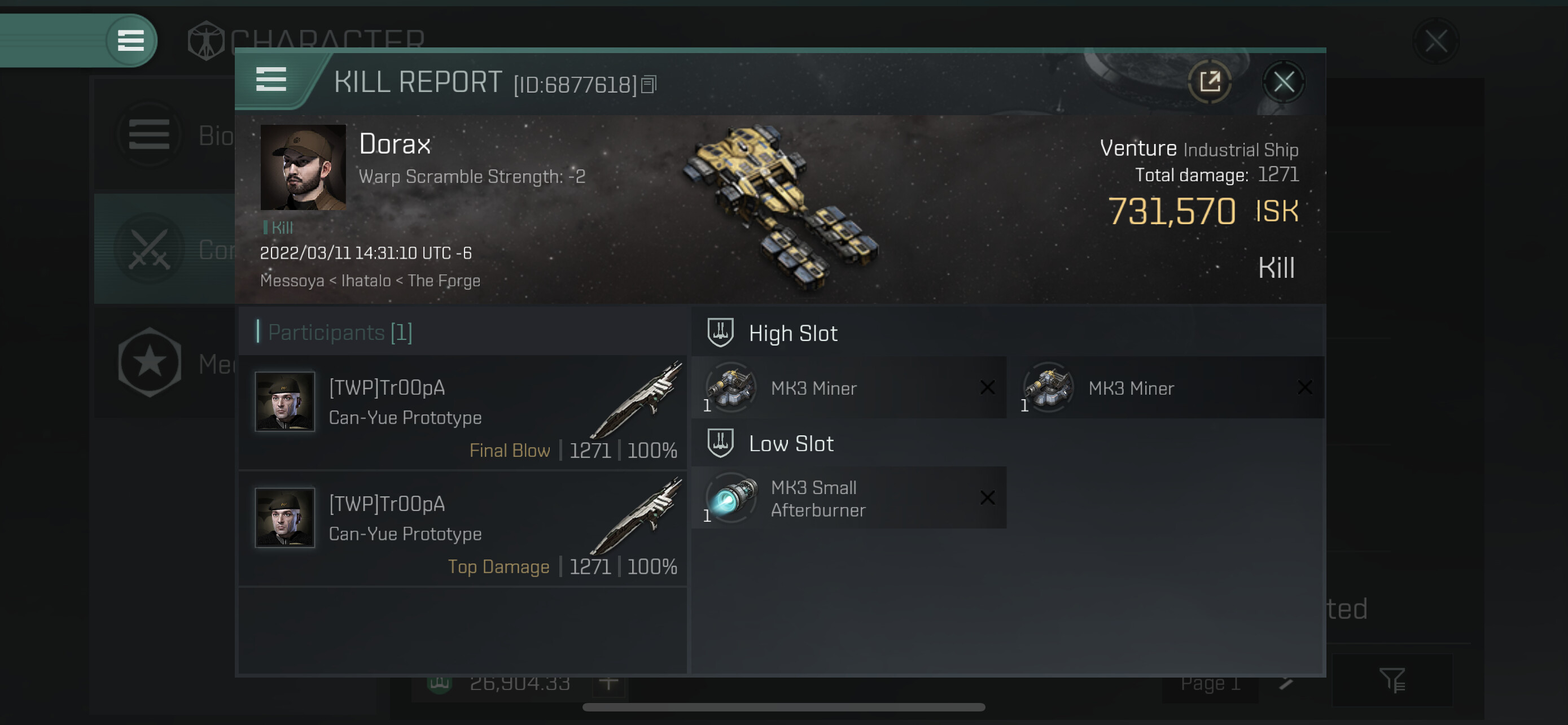The height and width of the screenshot is (725, 1568).
Task: Share the kill report externally
Action: click(x=1210, y=81)
